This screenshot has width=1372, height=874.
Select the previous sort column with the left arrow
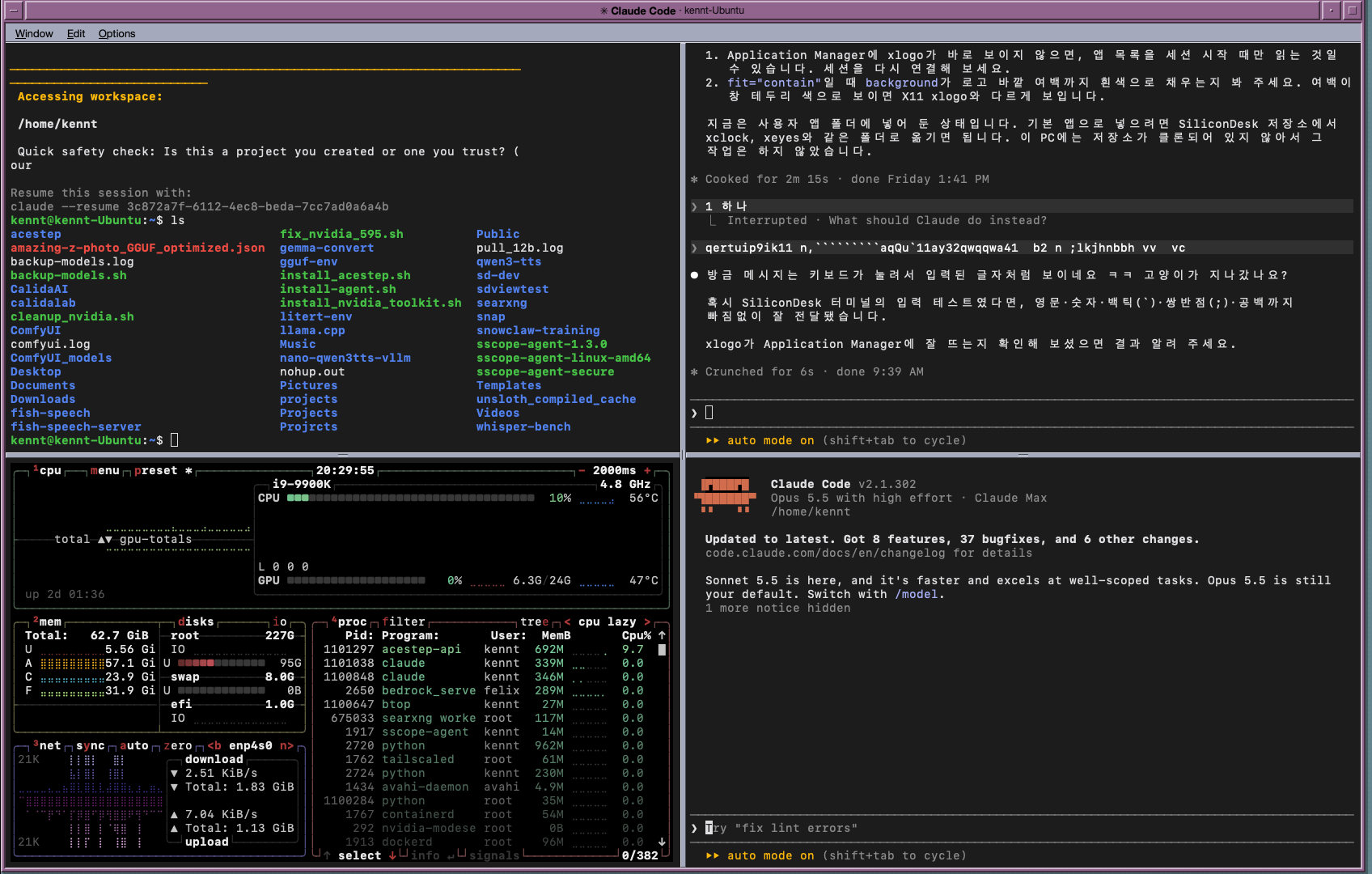567,622
